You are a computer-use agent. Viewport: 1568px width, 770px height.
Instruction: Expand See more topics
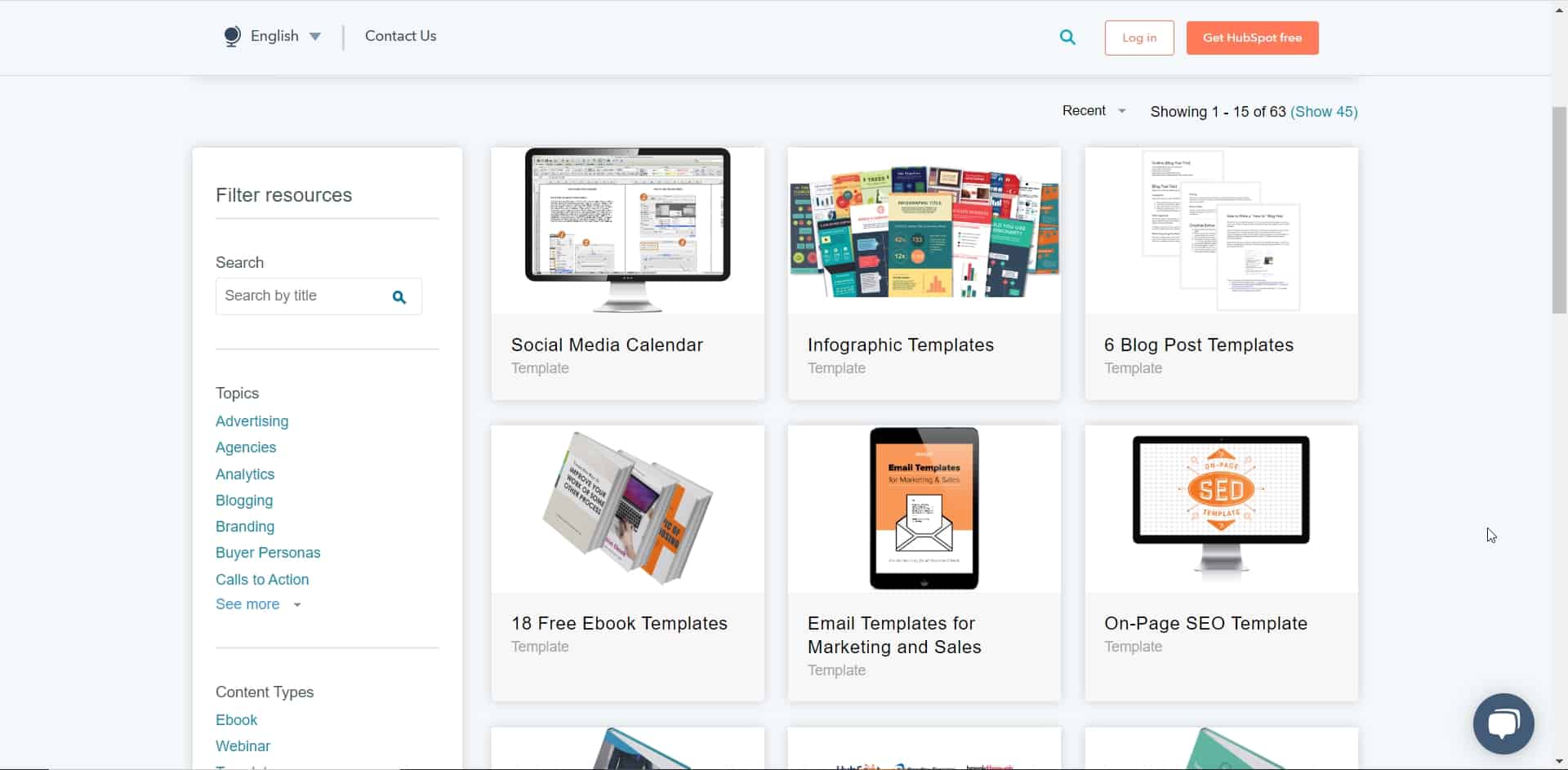coord(257,604)
